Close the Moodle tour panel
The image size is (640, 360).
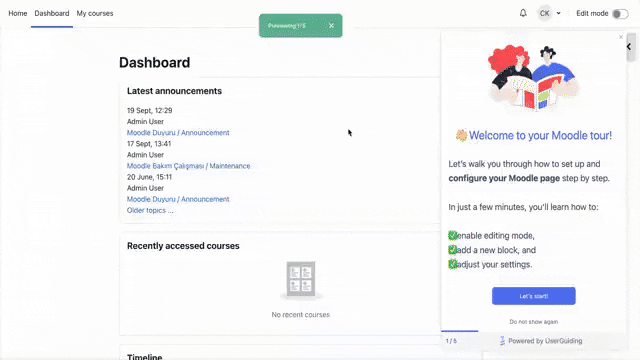pos(621,37)
